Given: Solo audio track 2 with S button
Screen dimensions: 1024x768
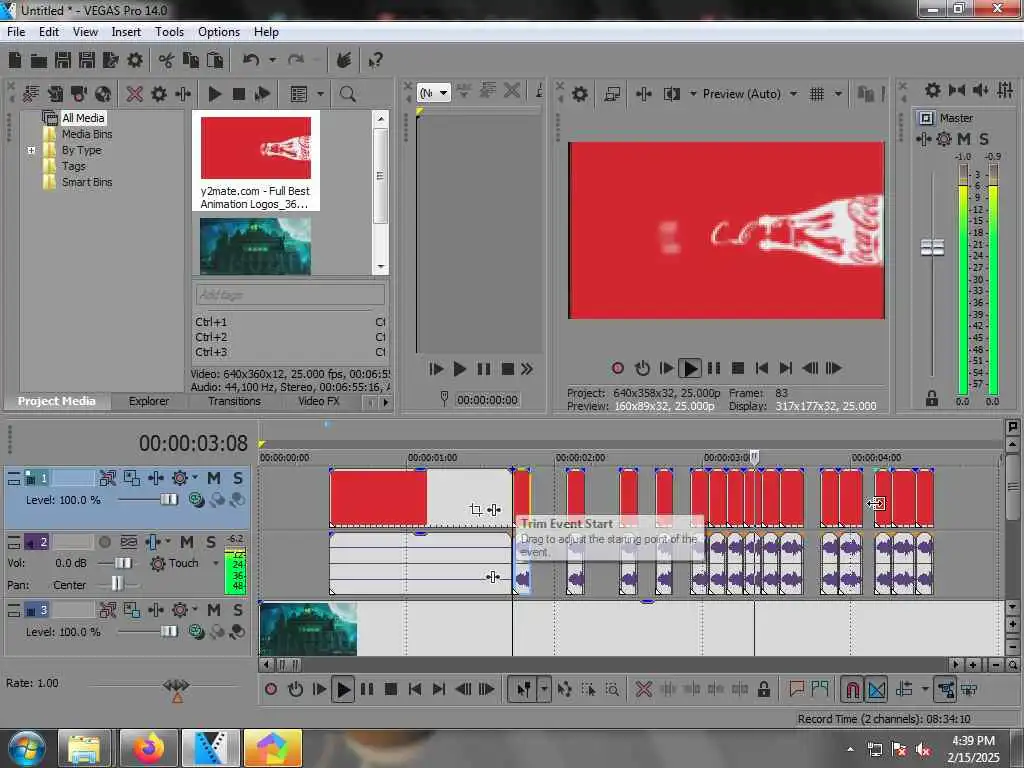Looking at the screenshot, I should 210,542.
